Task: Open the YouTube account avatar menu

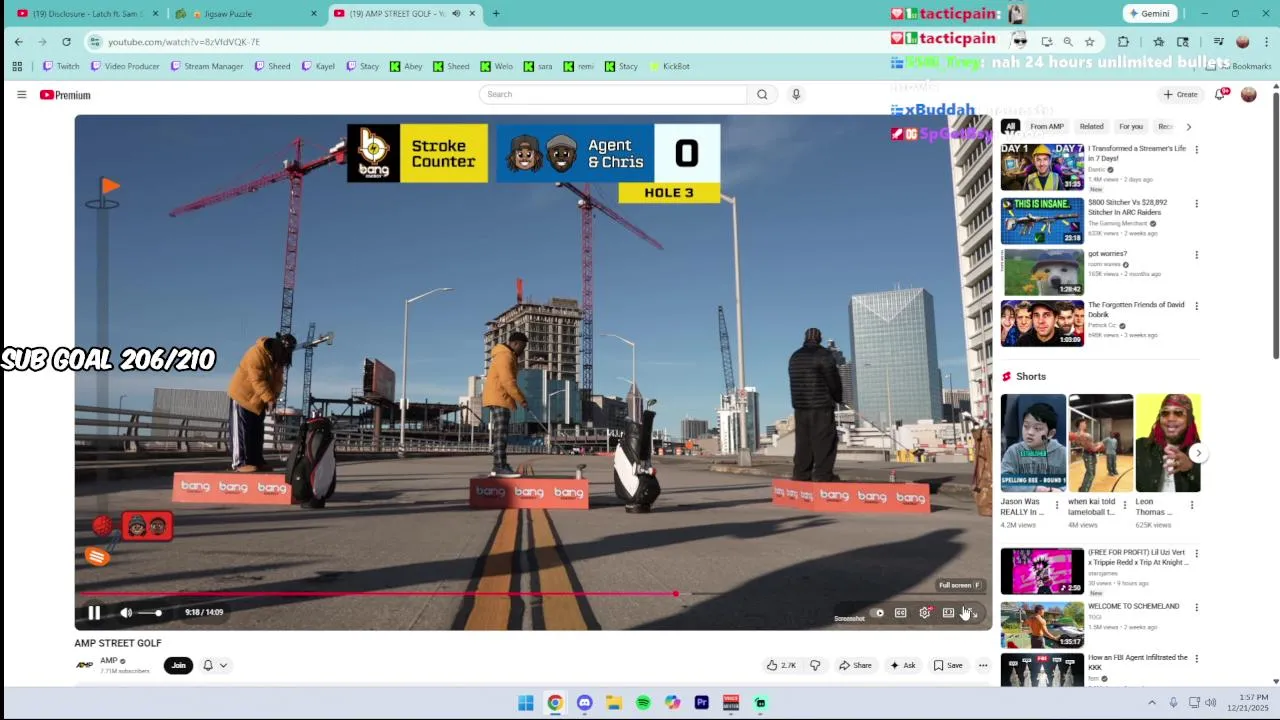Action: pos(1248,94)
